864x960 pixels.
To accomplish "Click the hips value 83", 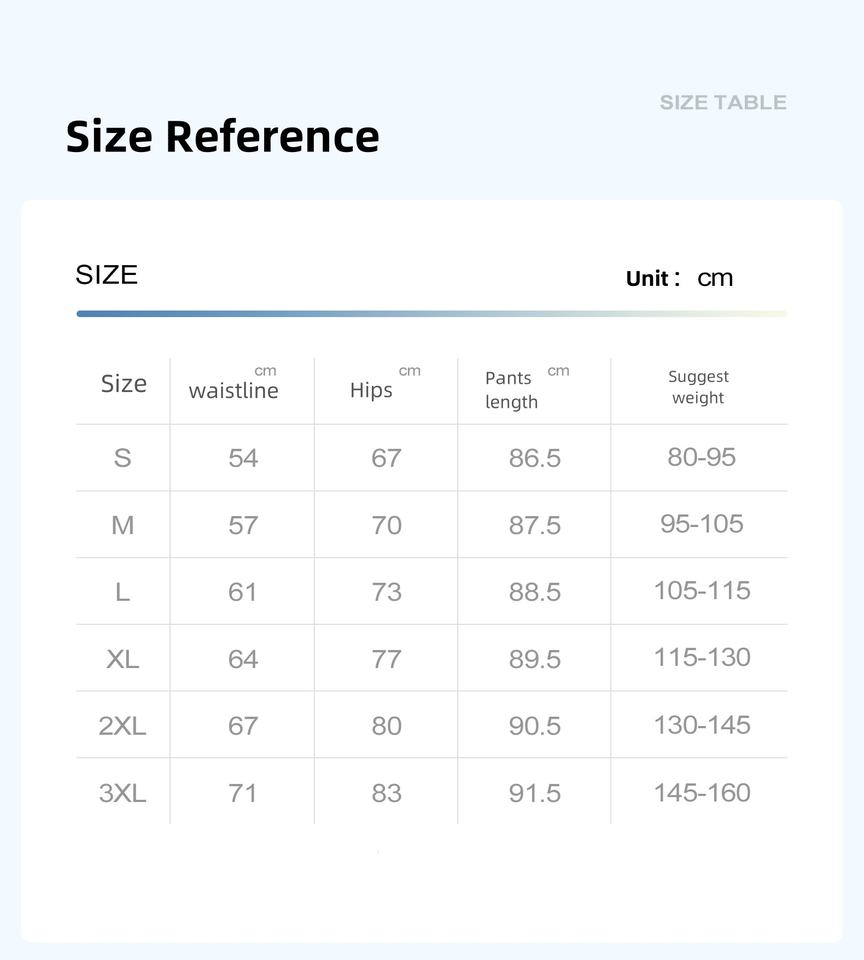I will (386, 793).
